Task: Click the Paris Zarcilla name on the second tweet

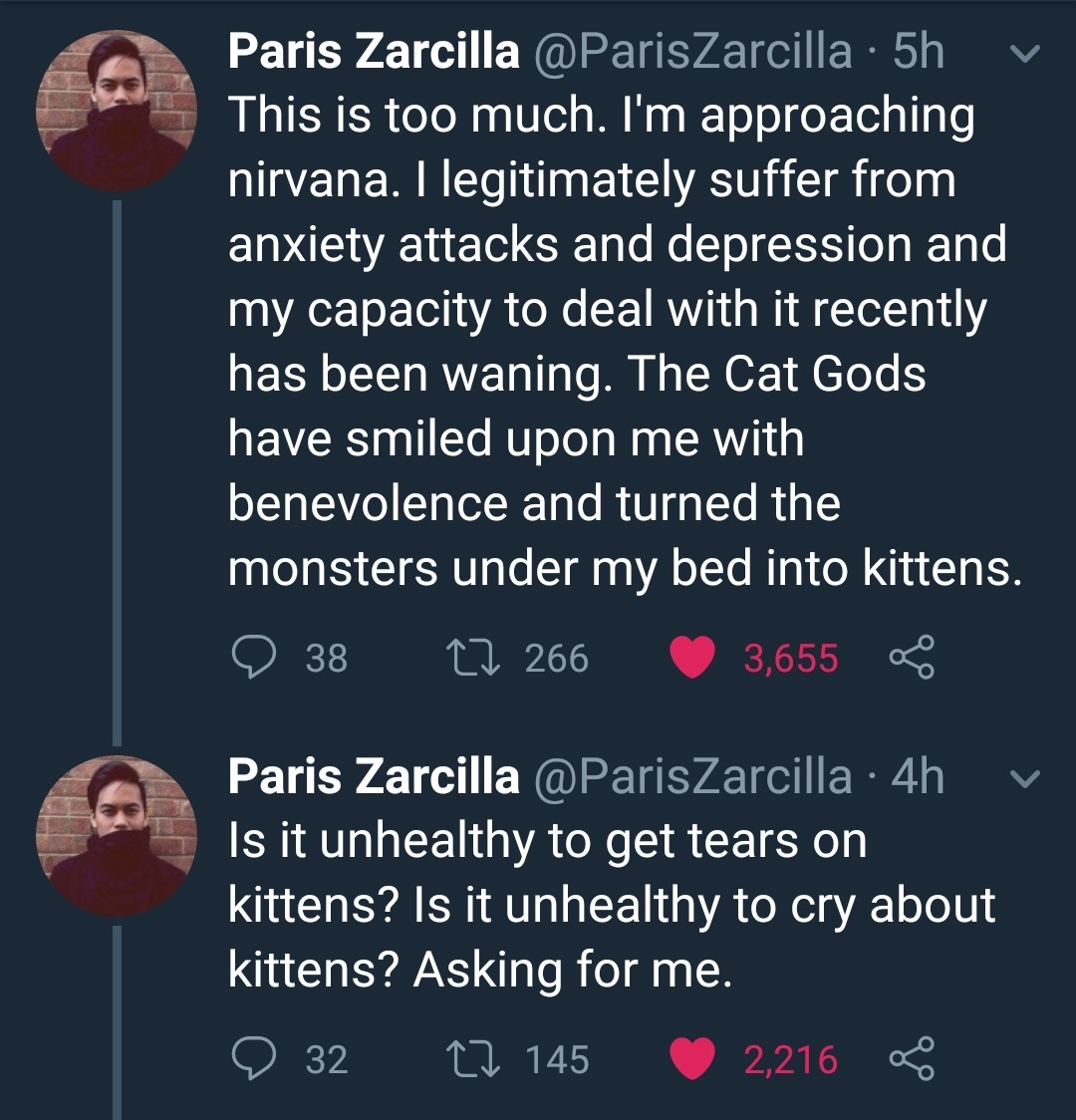Action: [374, 776]
